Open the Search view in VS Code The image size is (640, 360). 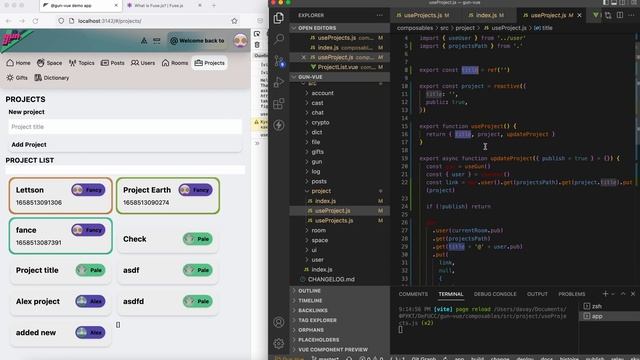click(x=279, y=39)
